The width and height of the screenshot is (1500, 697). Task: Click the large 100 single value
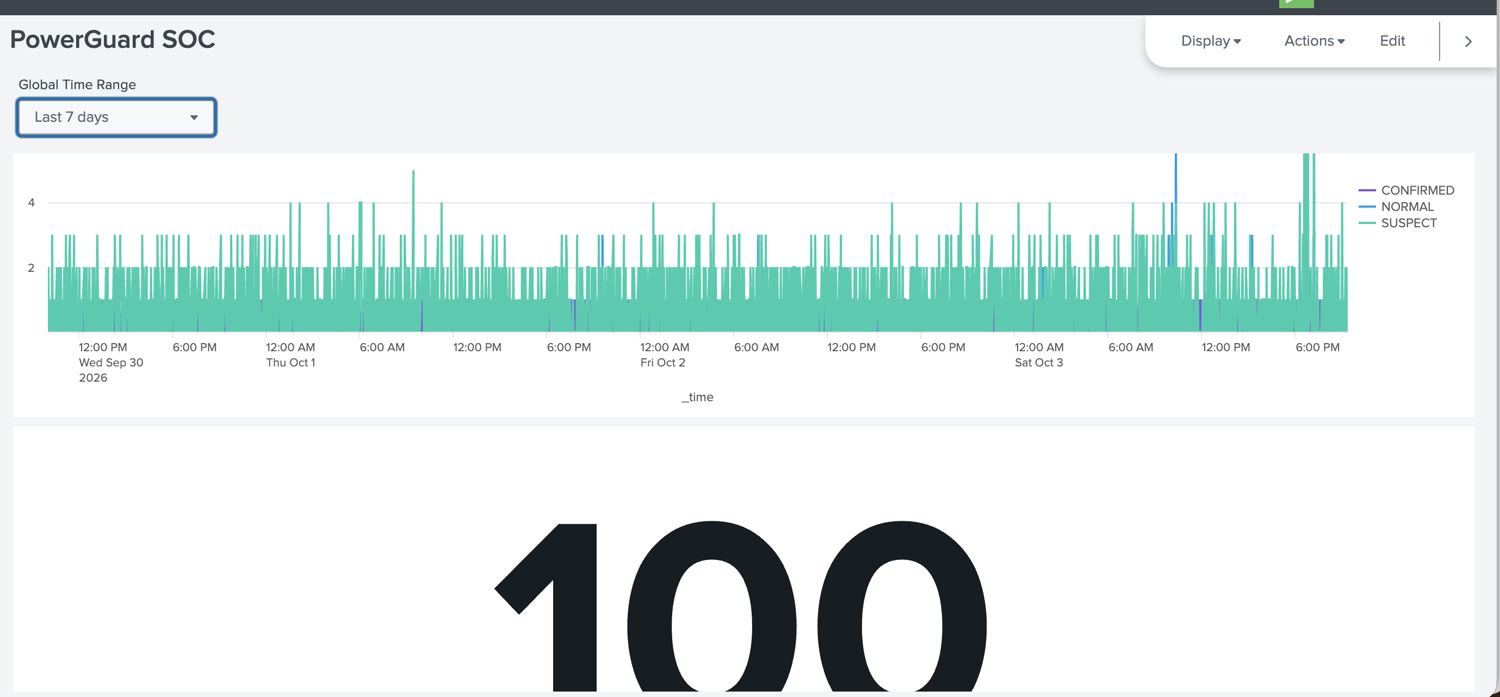pos(741,605)
